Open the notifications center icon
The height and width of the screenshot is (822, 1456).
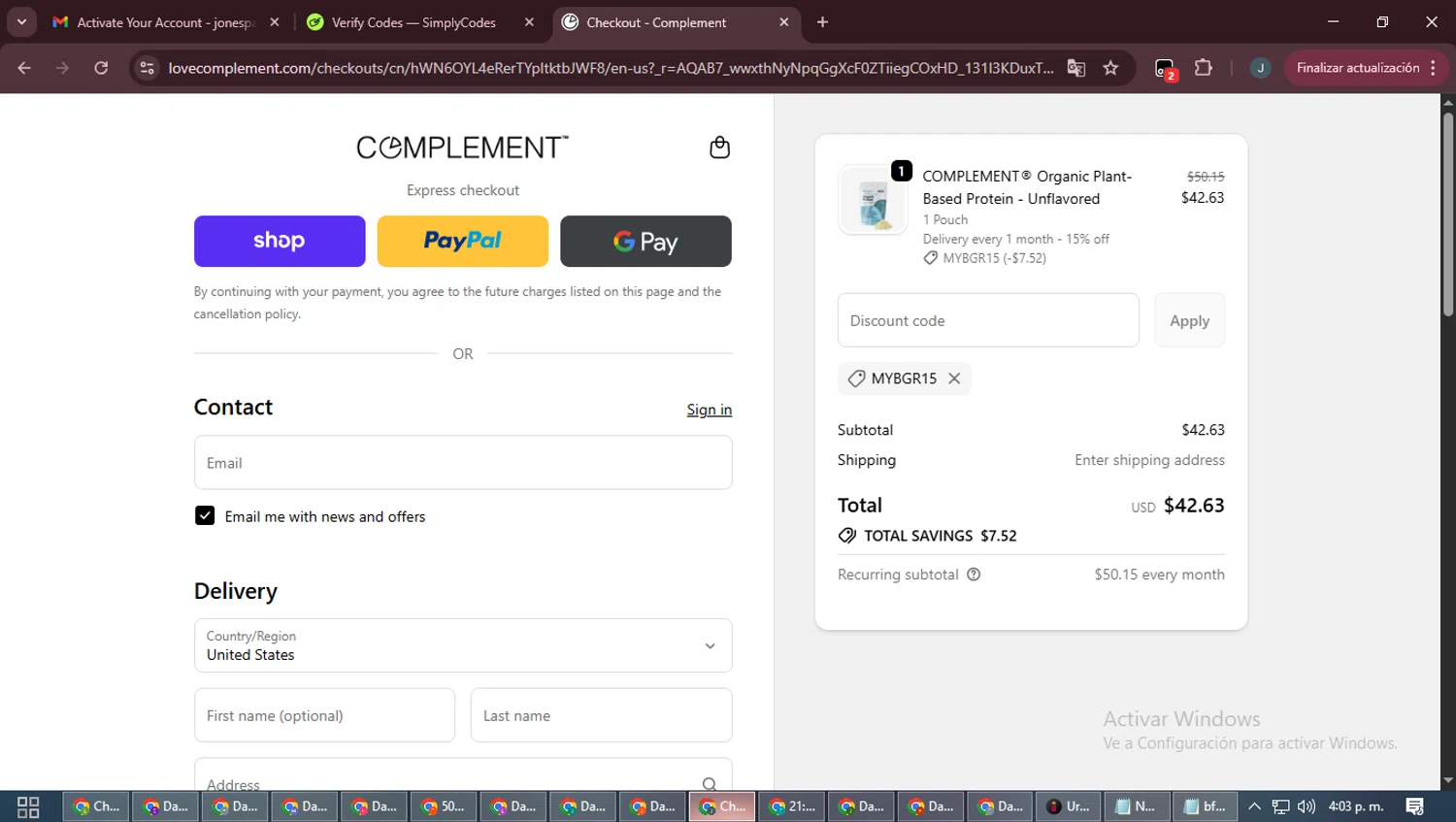[x=1415, y=806]
